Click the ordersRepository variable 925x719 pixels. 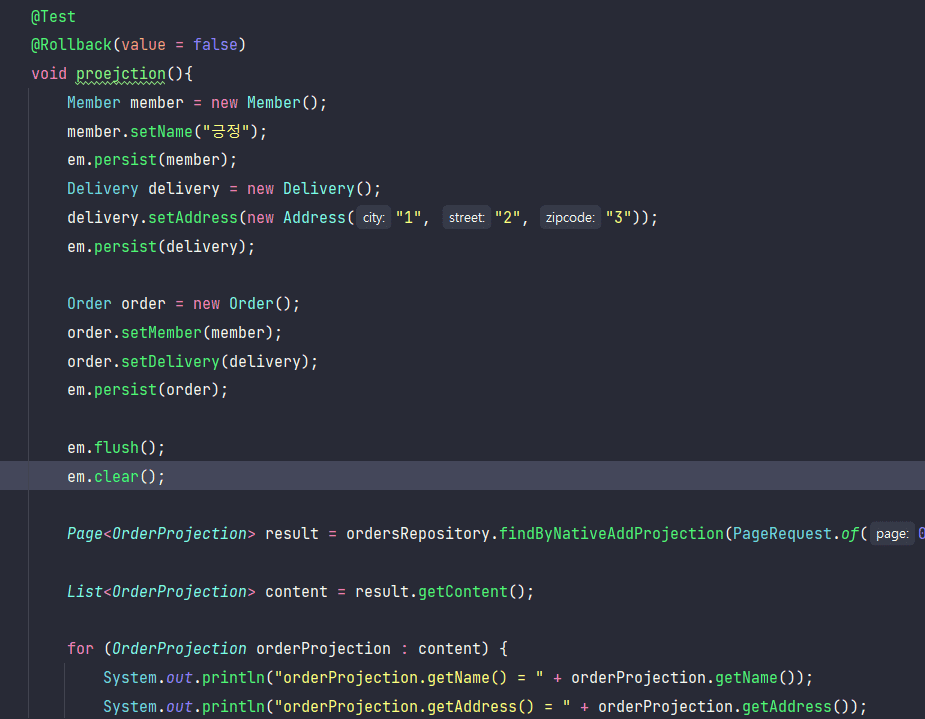click(x=418, y=534)
